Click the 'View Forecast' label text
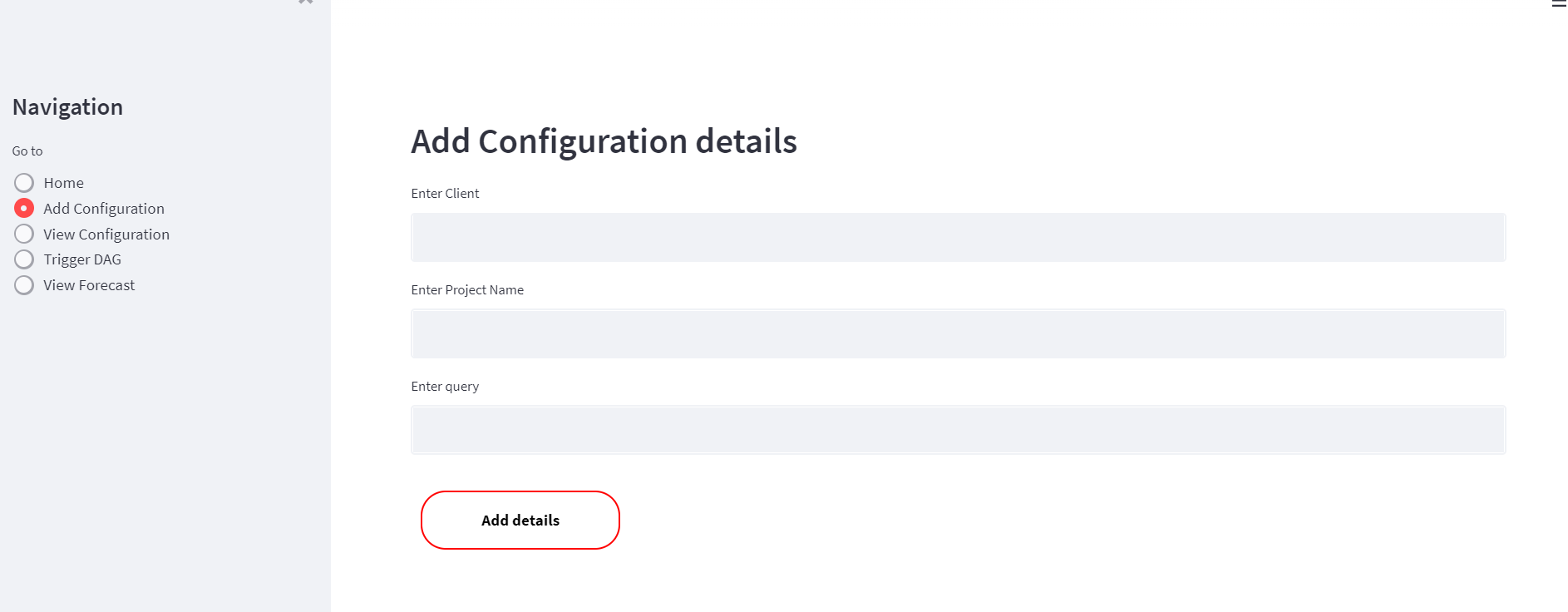Image resolution: width=1568 pixels, height=612 pixels. pyautogui.click(x=89, y=285)
